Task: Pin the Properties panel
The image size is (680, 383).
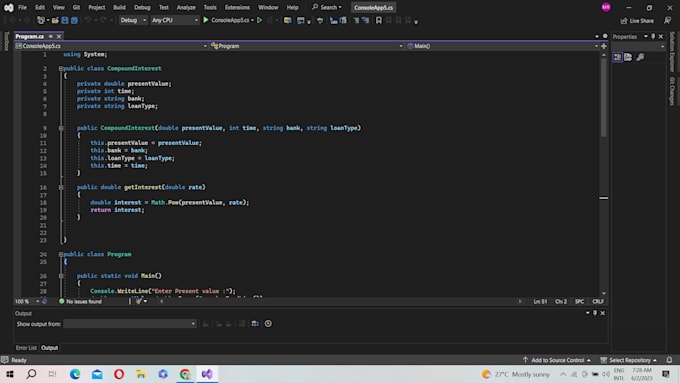Action: [653, 37]
